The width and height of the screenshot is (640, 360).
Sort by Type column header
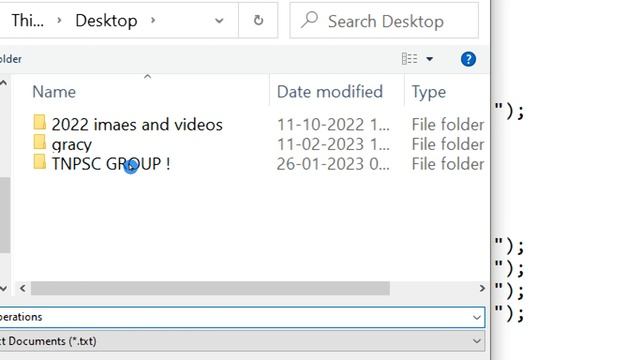tap(429, 92)
